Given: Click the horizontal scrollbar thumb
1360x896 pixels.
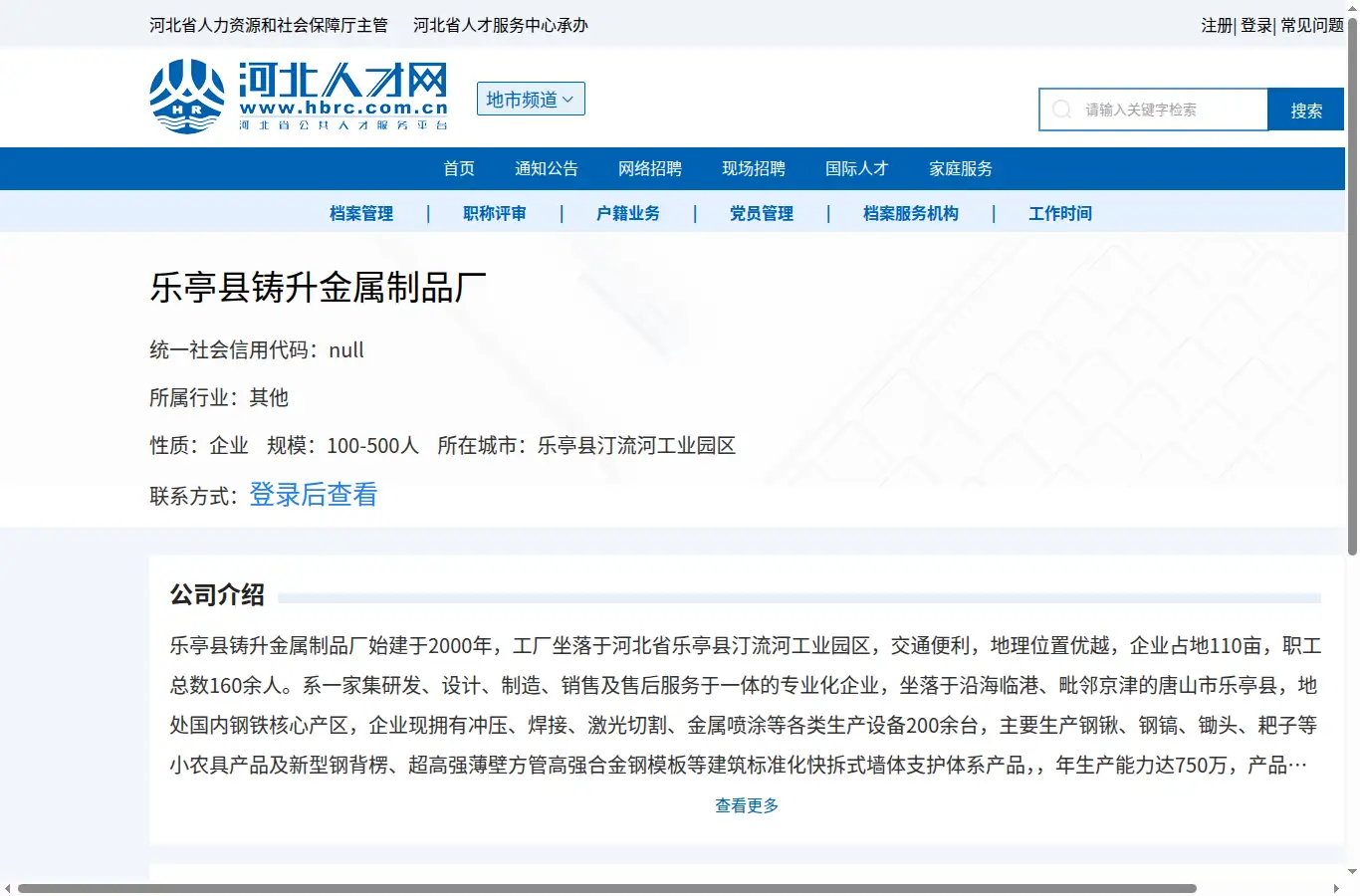Looking at the screenshot, I should pyautogui.click(x=607, y=888).
